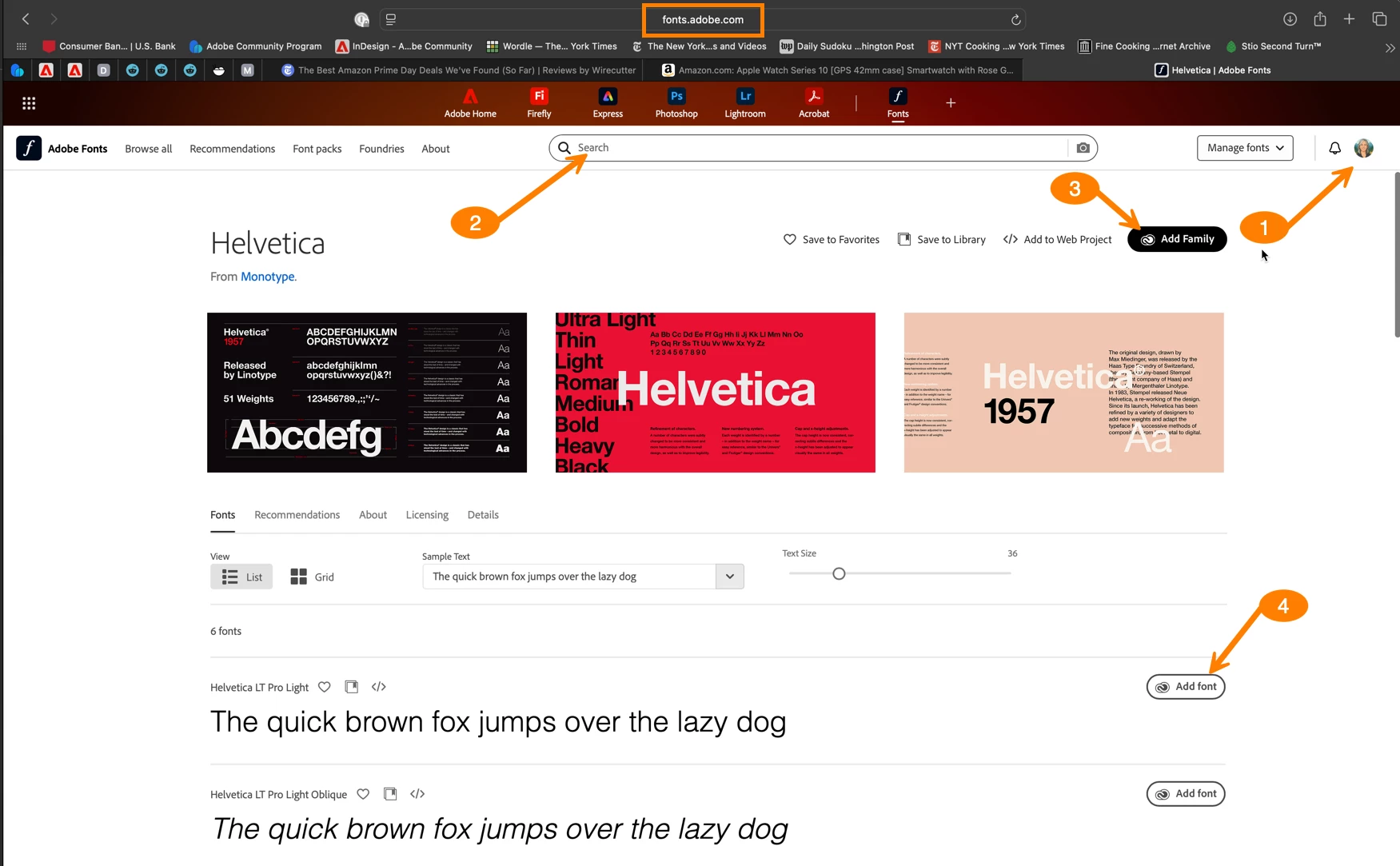This screenshot has width=1400, height=866.
Task: Click Add to Web Project
Action: pyautogui.click(x=1057, y=239)
